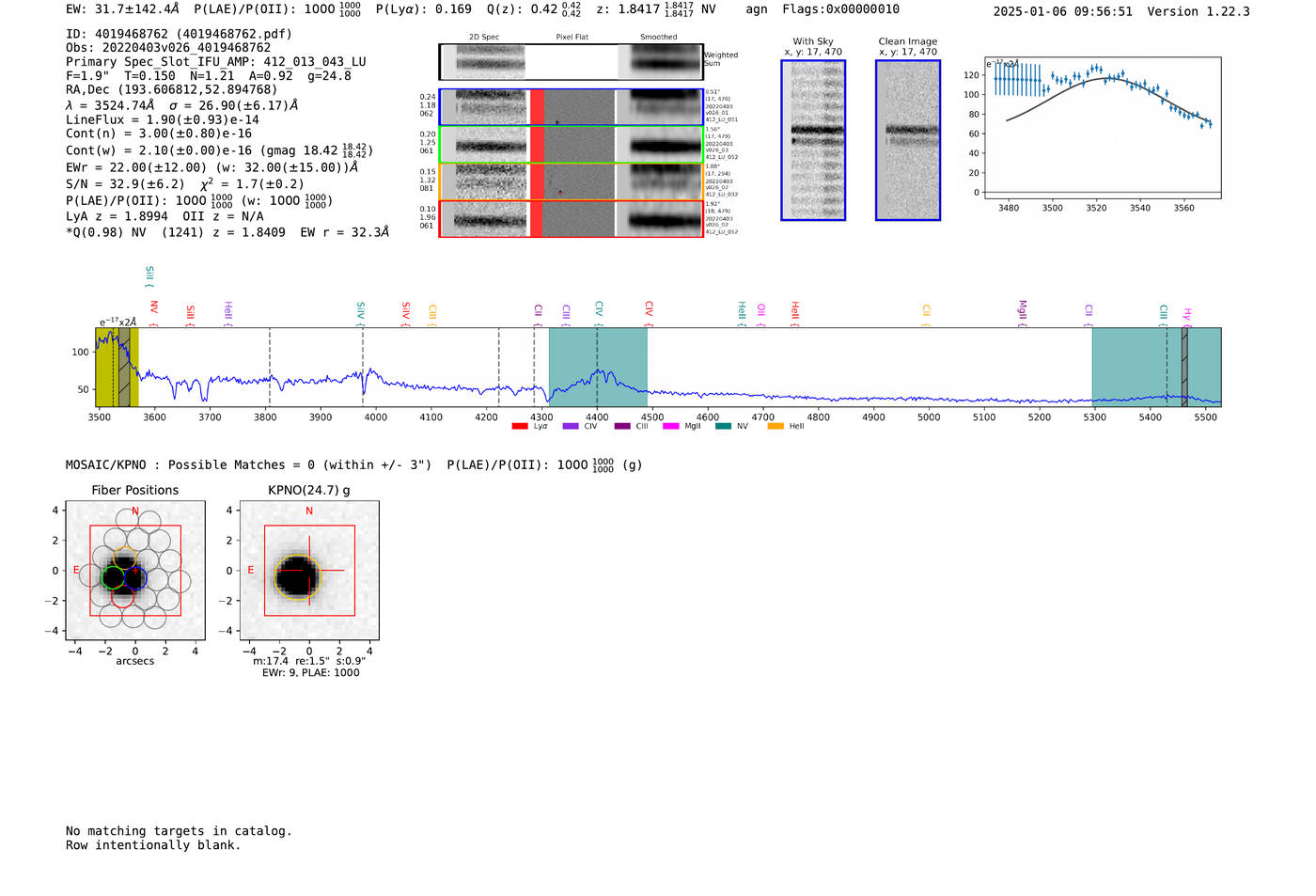Open the Clean Image cutout

(x=907, y=140)
